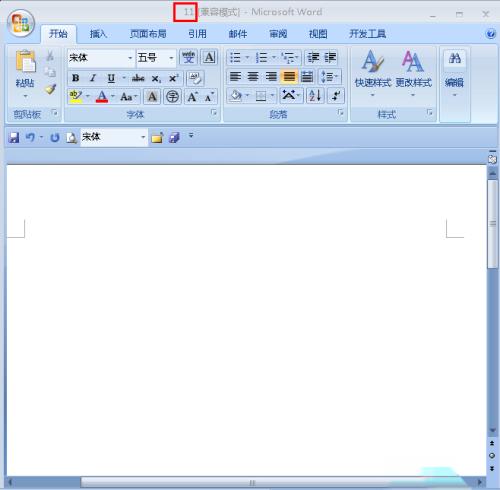Toggle Strikethrough formatting

[x=138, y=78]
